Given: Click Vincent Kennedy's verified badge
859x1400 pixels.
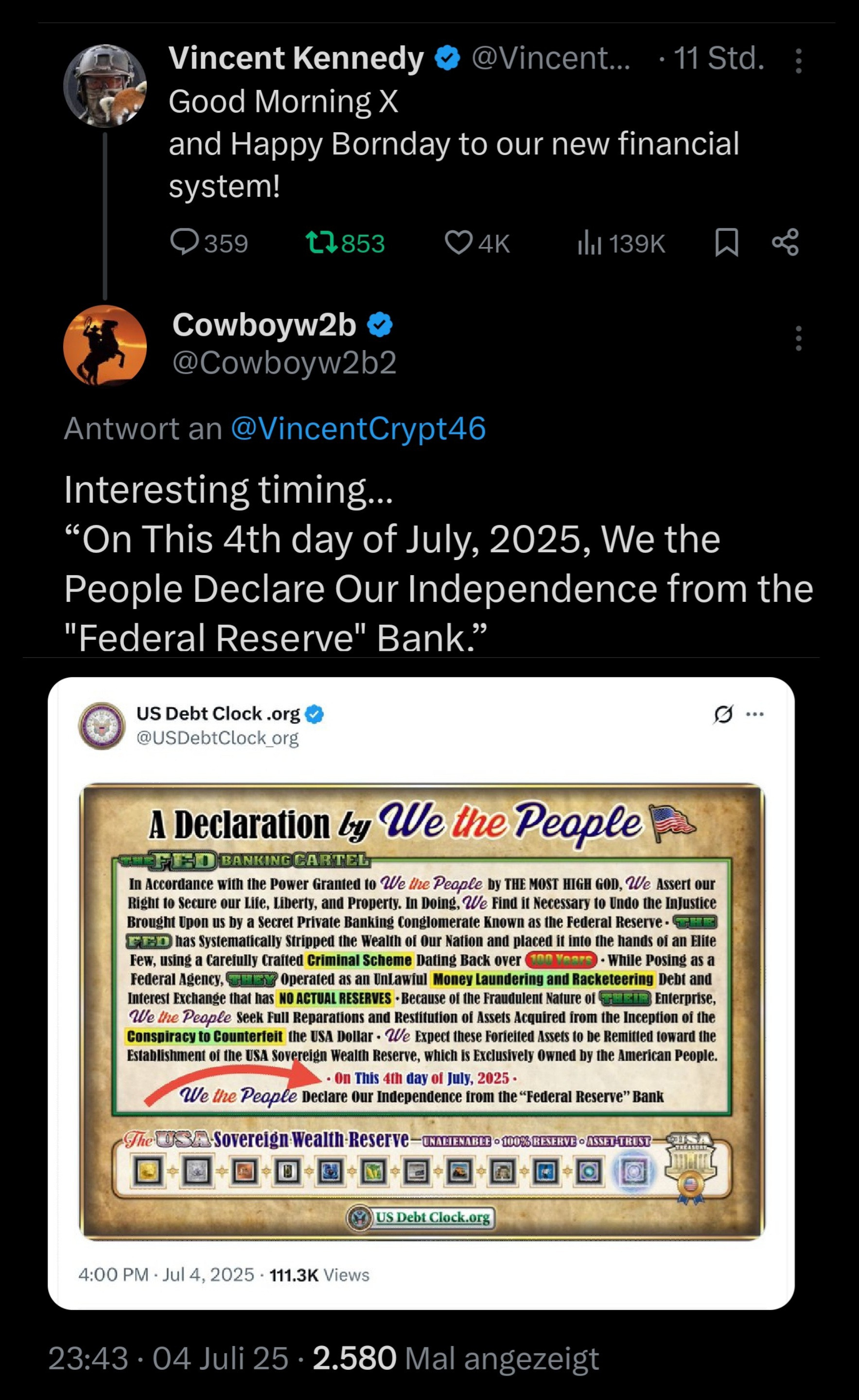Looking at the screenshot, I should (448, 58).
